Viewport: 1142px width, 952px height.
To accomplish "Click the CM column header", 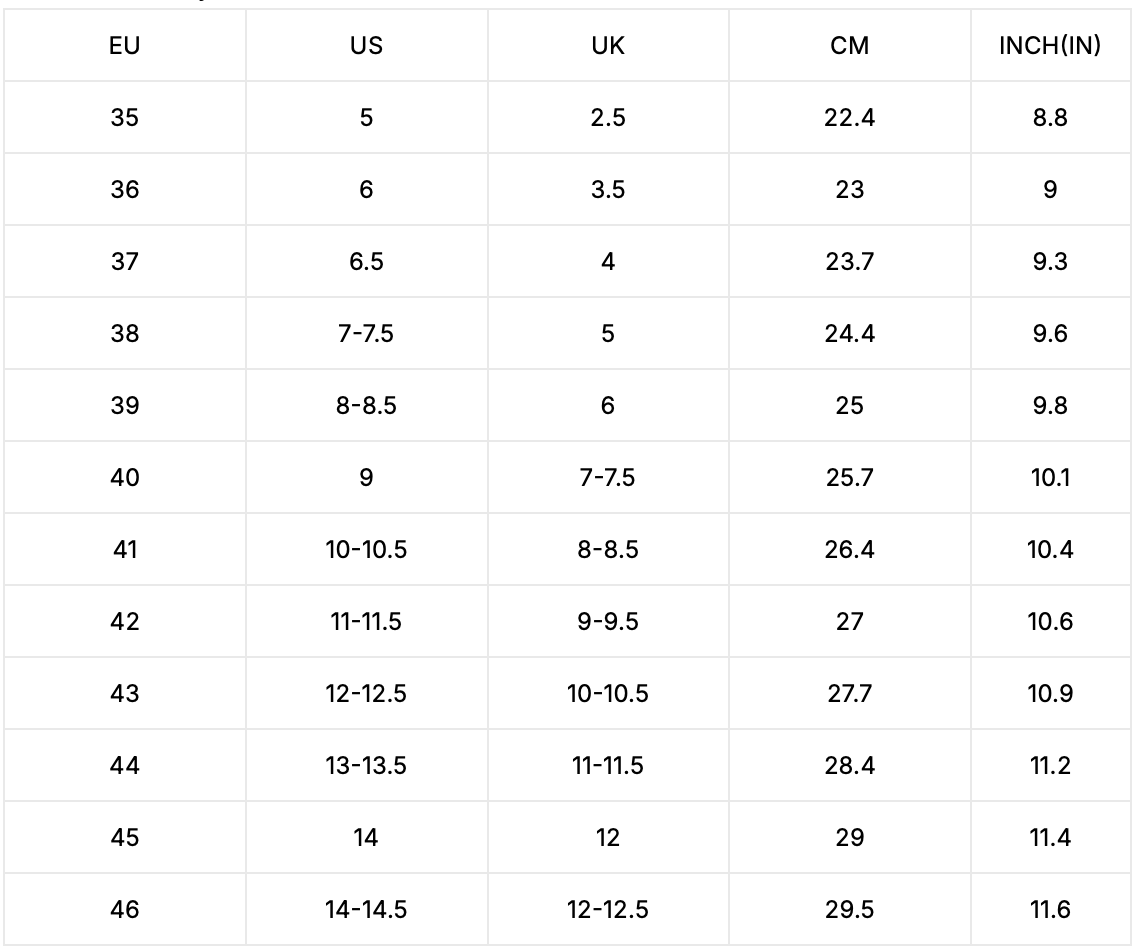I will 849,45.
